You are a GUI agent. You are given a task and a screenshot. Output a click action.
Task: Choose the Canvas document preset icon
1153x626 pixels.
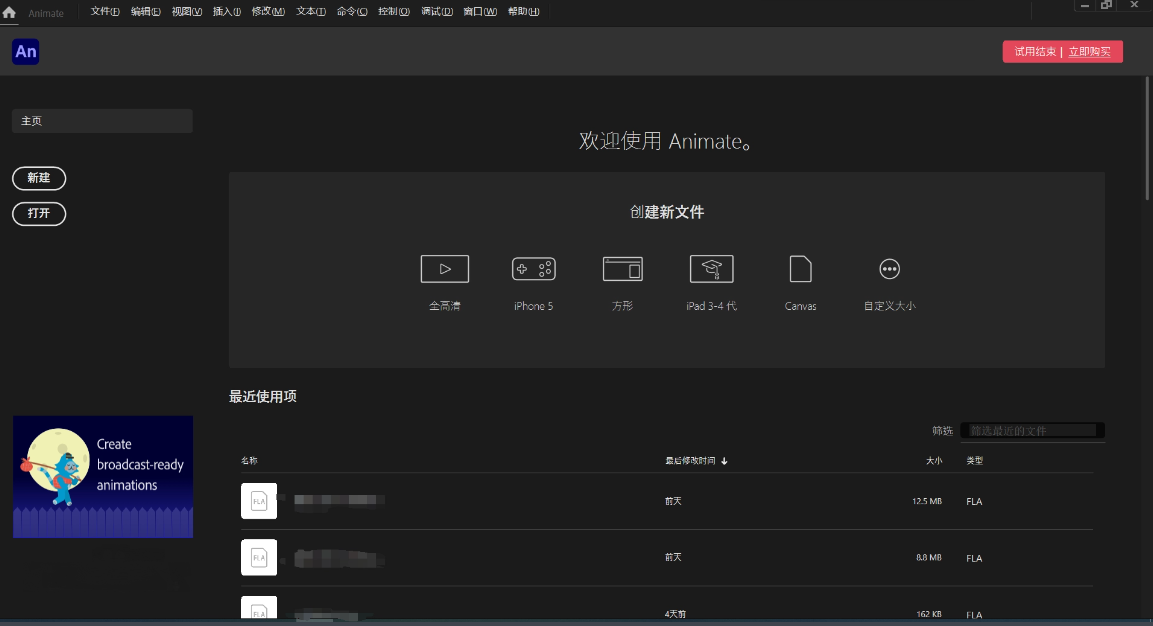point(801,268)
